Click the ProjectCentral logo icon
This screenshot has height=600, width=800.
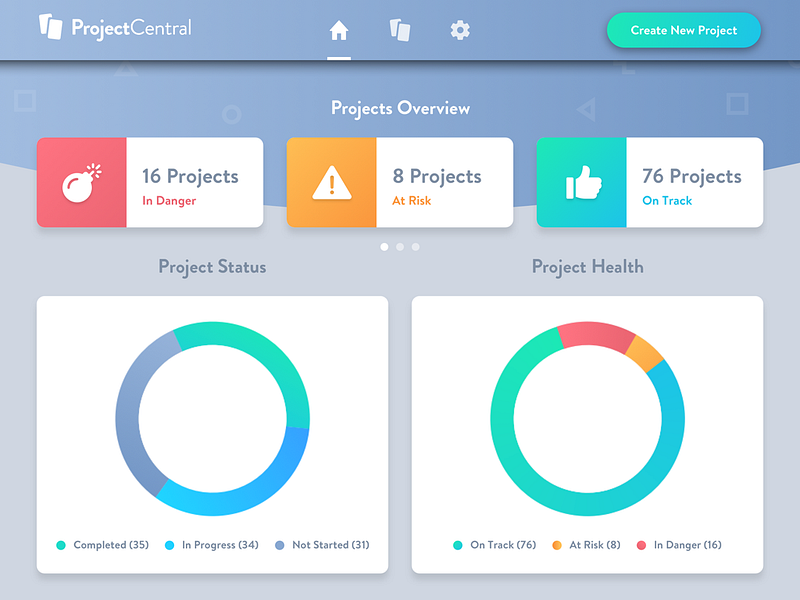51,27
